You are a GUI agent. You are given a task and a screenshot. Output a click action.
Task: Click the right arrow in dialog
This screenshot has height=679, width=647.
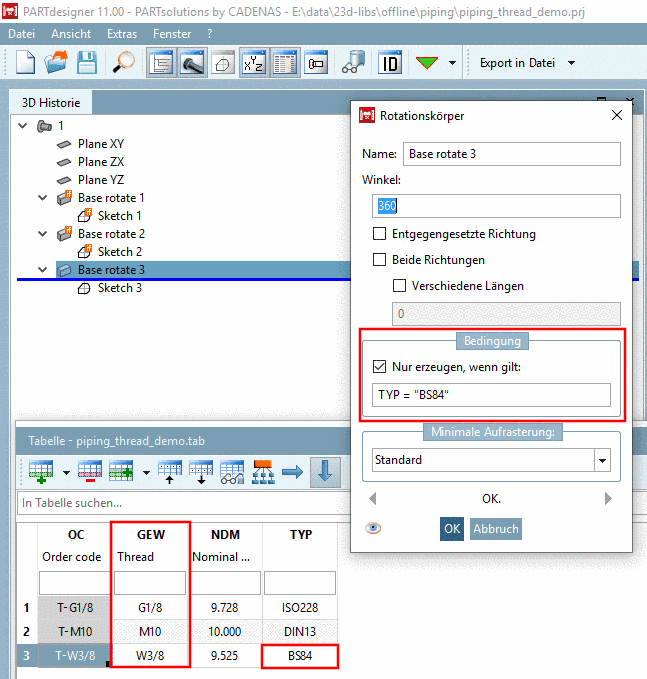tap(608, 499)
